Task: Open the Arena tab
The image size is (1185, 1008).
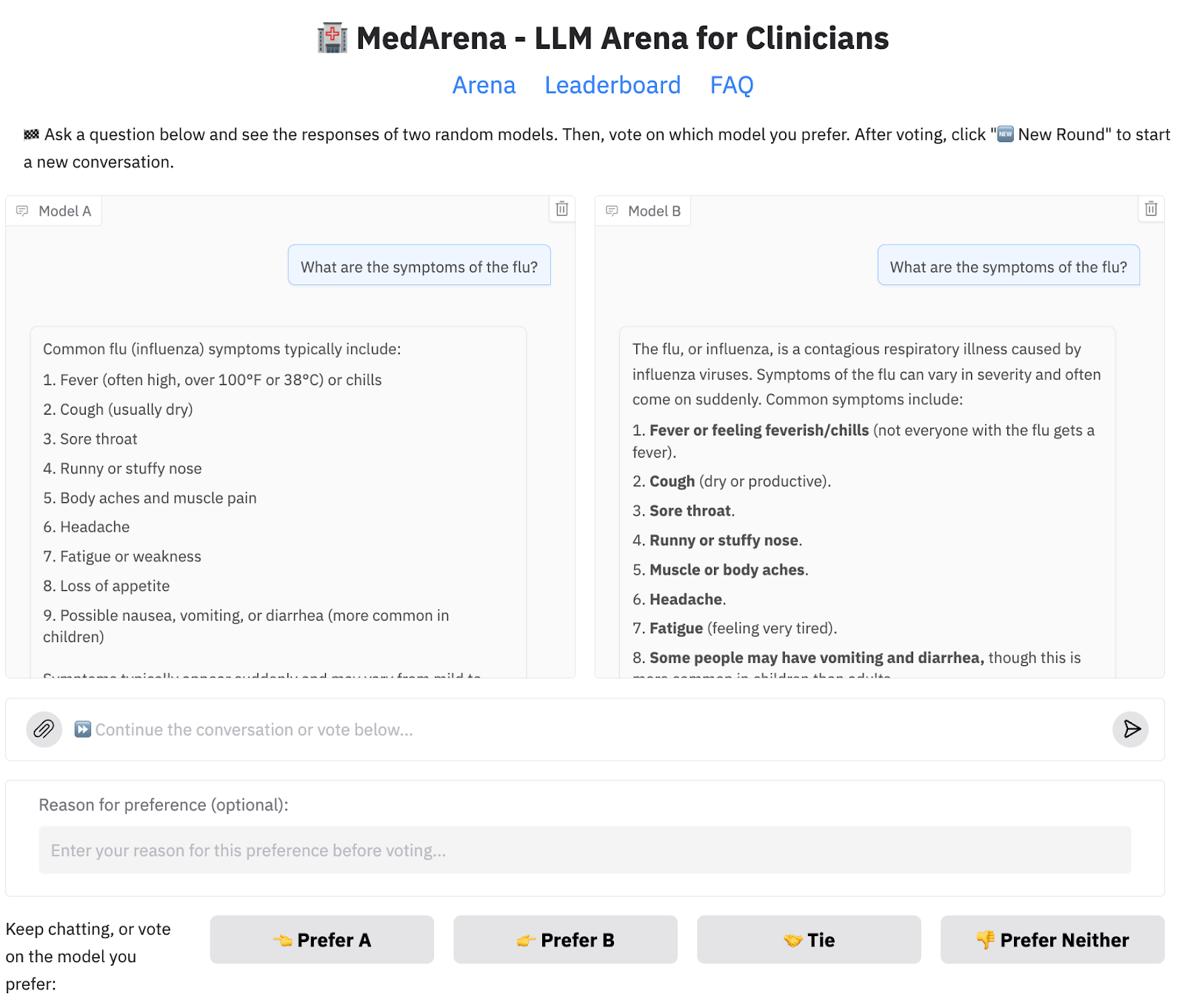Action: pos(484,85)
